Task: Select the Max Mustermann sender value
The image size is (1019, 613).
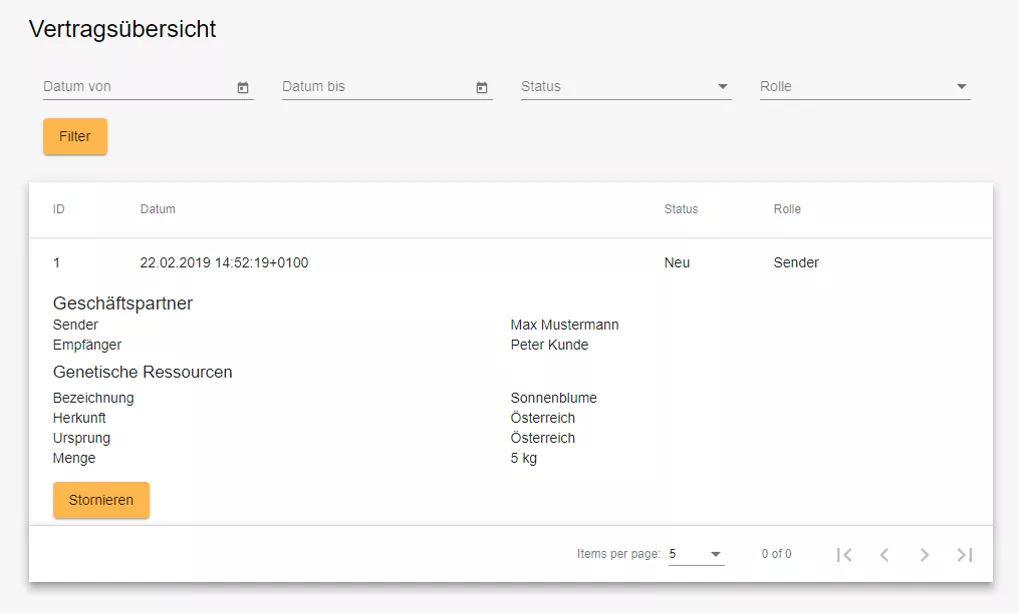Action: (x=564, y=325)
